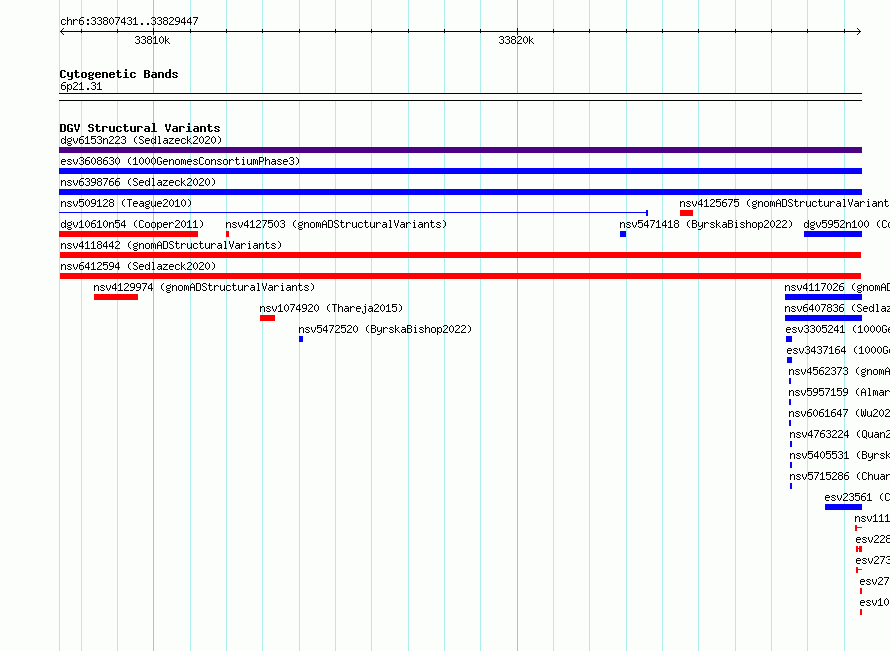Open the esv3608630 (1000GenomesConsortiumPhase3) label

point(180,161)
